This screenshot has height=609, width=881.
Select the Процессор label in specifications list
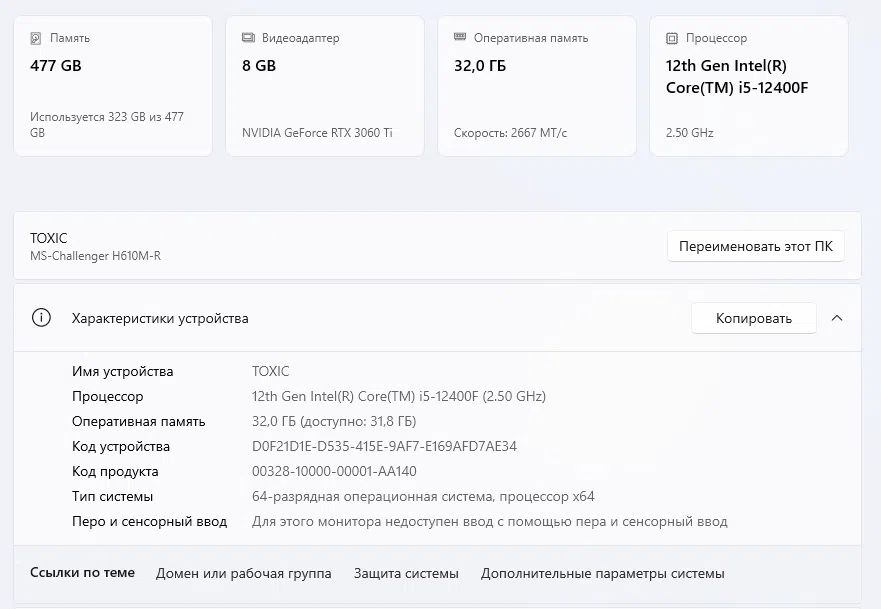pyautogui.click(x=107, y=397)
